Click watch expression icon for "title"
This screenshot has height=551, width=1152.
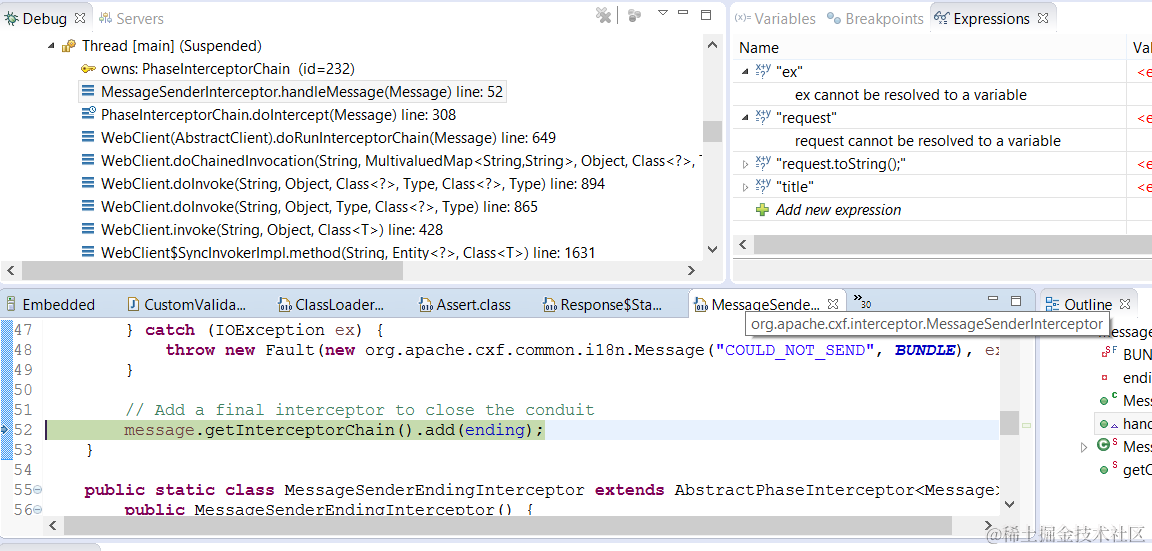(763, 187)
